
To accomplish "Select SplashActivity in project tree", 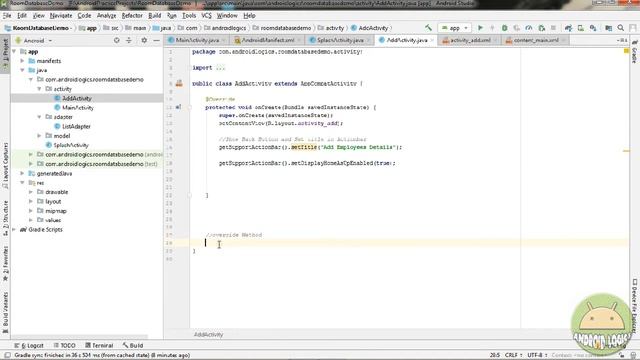I will tap(71, 145).
